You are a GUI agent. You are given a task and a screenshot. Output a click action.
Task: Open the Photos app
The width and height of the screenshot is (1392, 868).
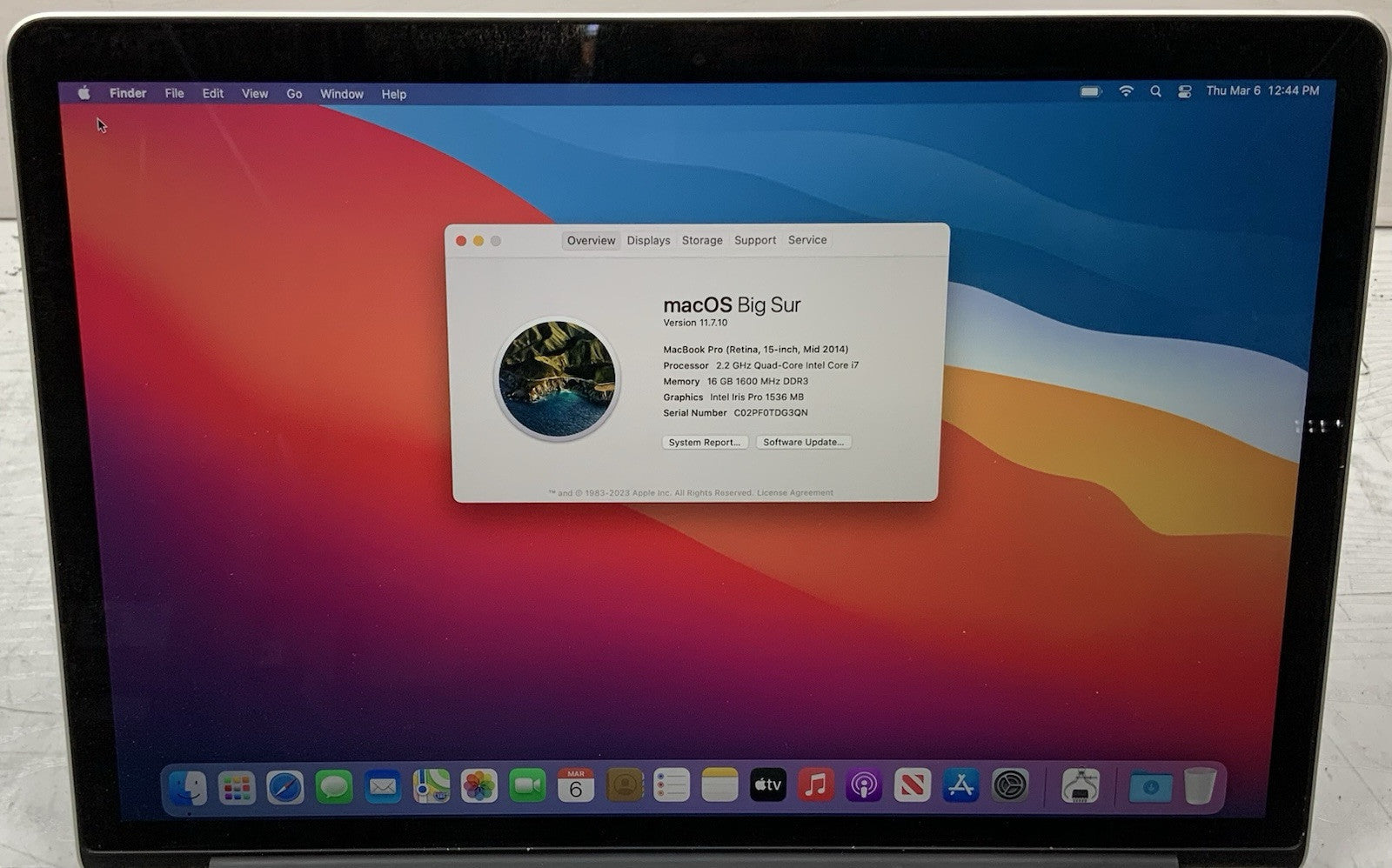(x=479, y=786)
